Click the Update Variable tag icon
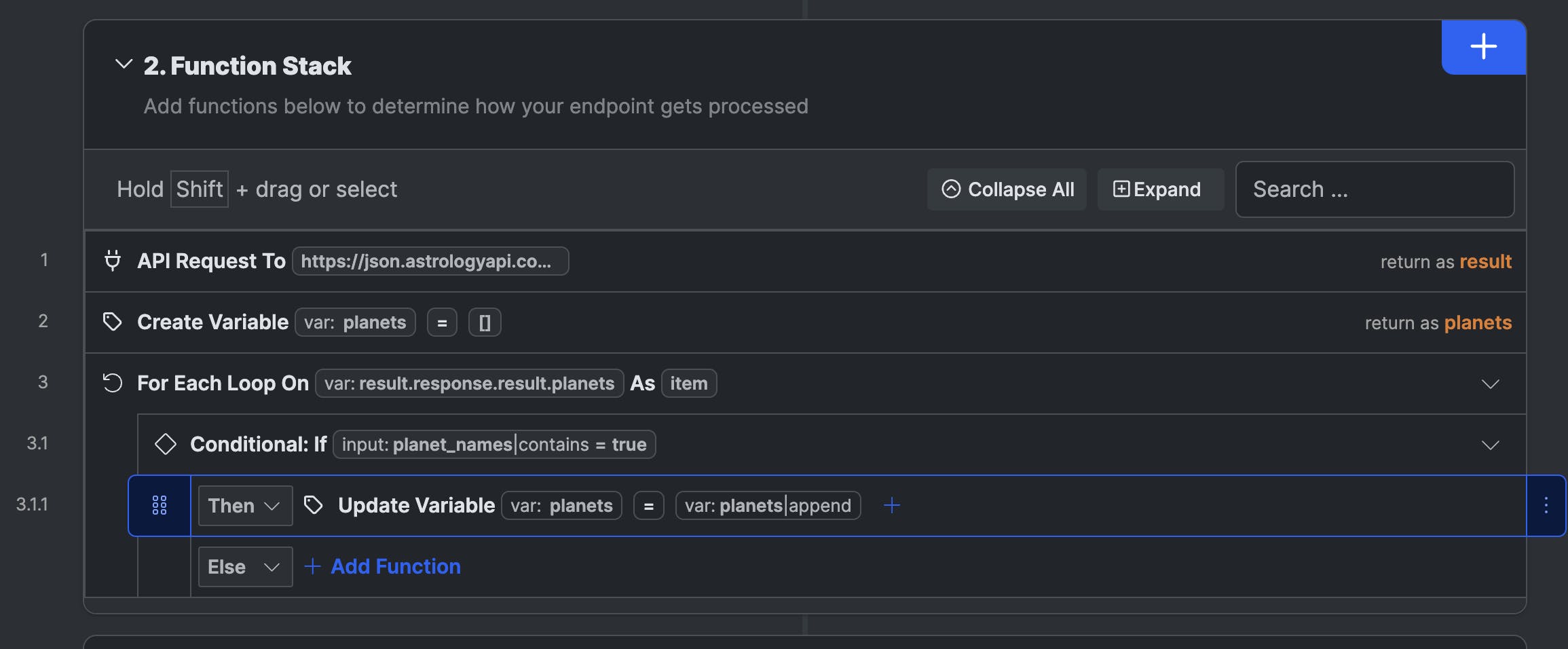The height and width of the screenshot is (649, 1568). [x=313, y=505]
